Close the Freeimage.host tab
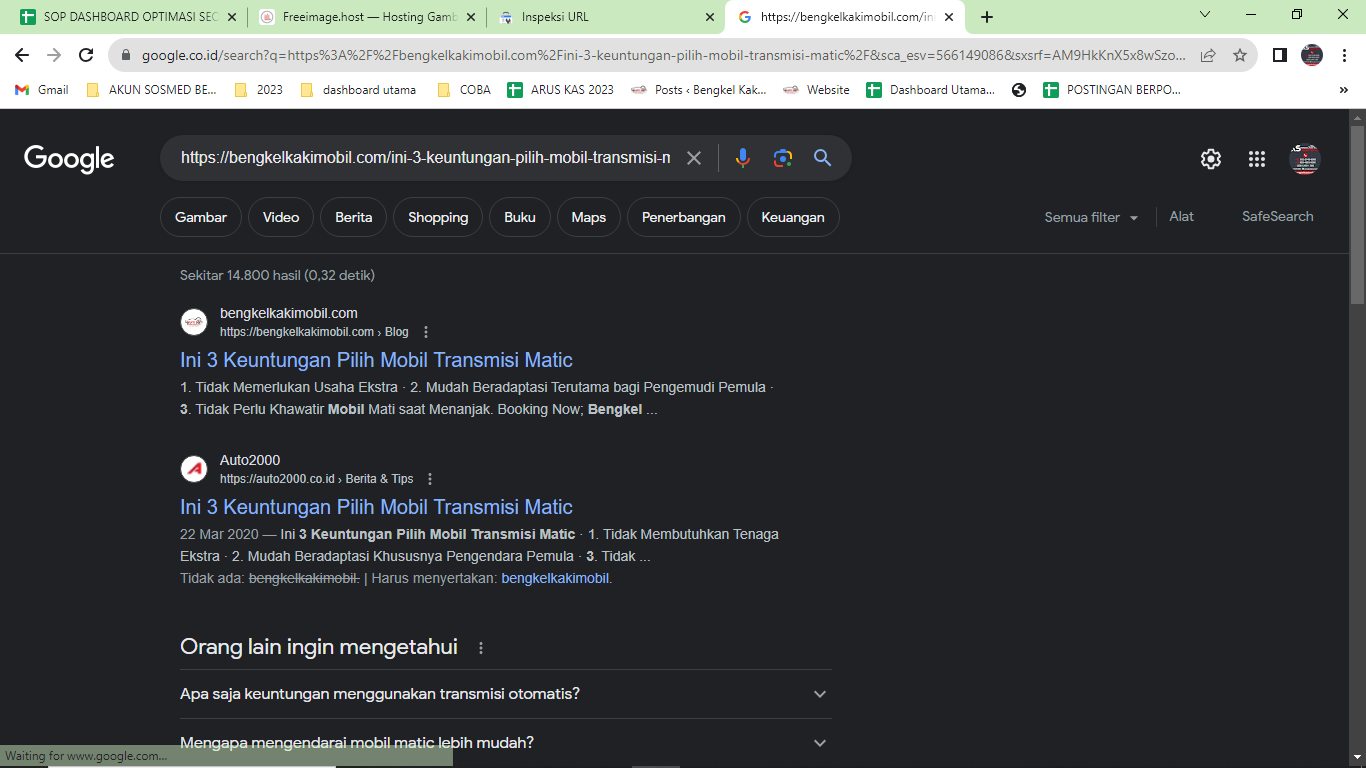 [x=472, y=17]
